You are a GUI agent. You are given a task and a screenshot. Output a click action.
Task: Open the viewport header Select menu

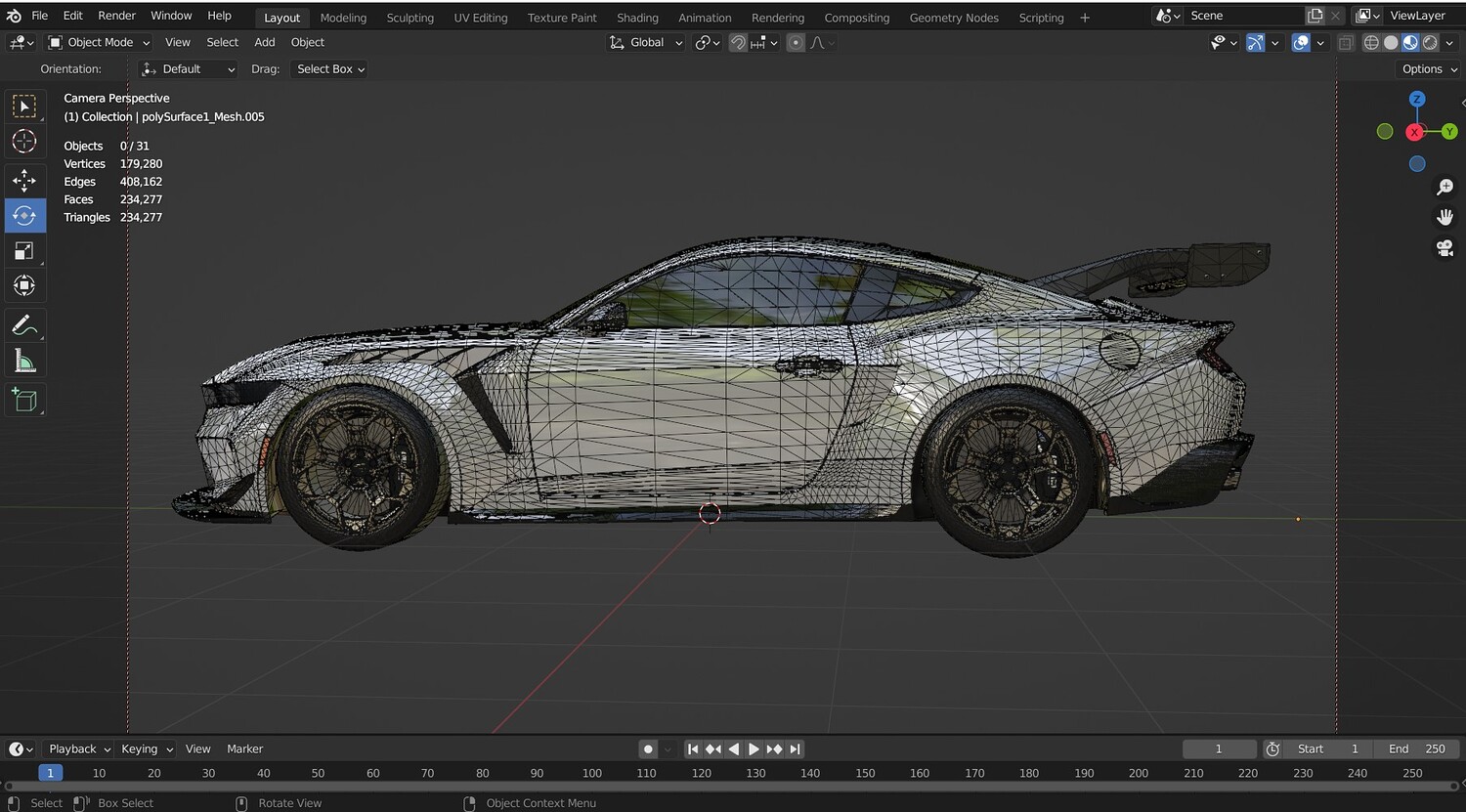pos(223,43)
